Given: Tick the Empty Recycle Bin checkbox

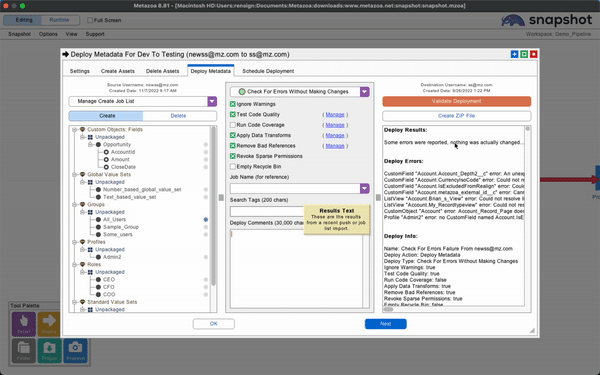Looking at the screenshot, I should pyautogui.click(x=233, y=166).
